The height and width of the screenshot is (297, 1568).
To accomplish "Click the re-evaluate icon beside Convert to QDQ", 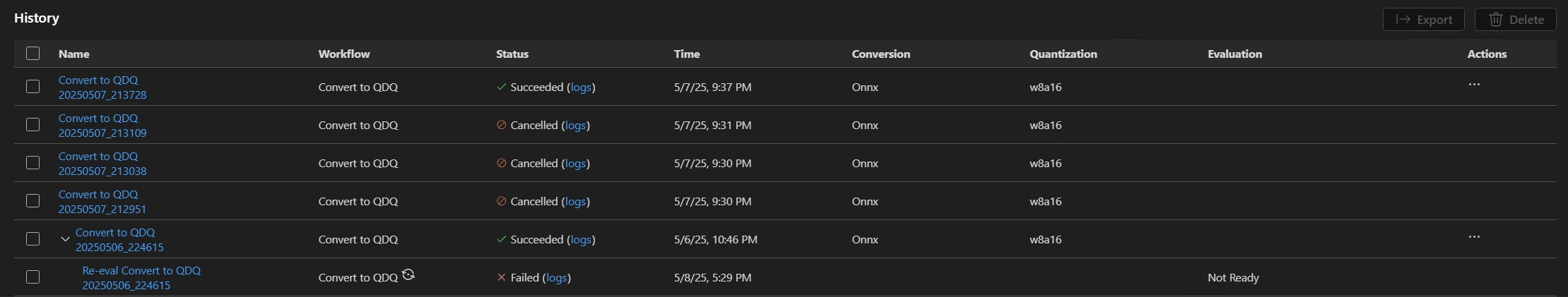I will coord(408,275).
